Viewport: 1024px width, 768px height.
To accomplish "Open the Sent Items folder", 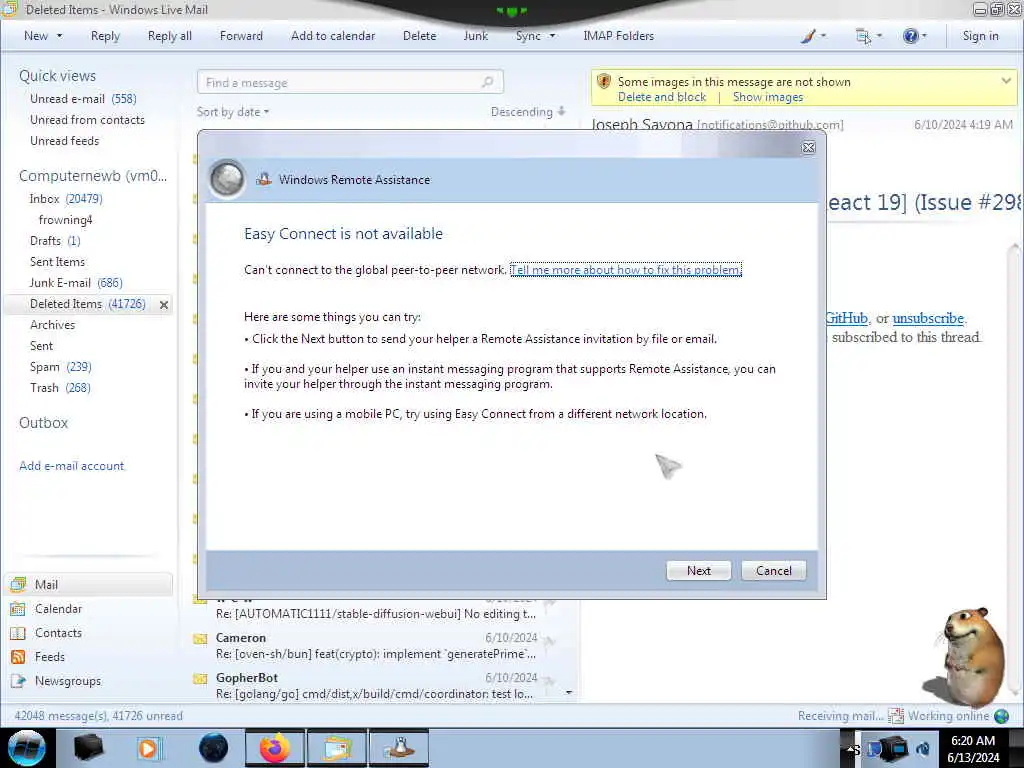I will tap(57, 261).
